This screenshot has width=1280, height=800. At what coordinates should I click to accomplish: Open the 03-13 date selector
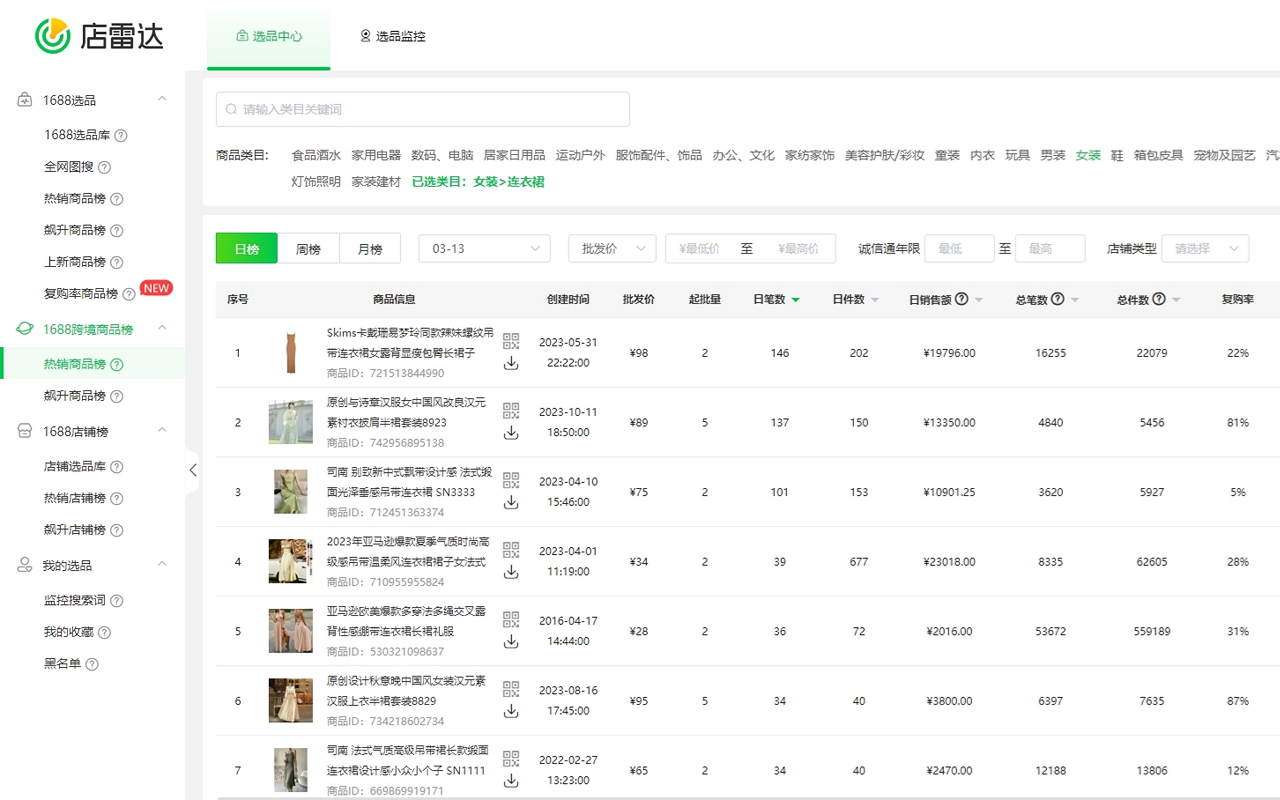(484, 248)
